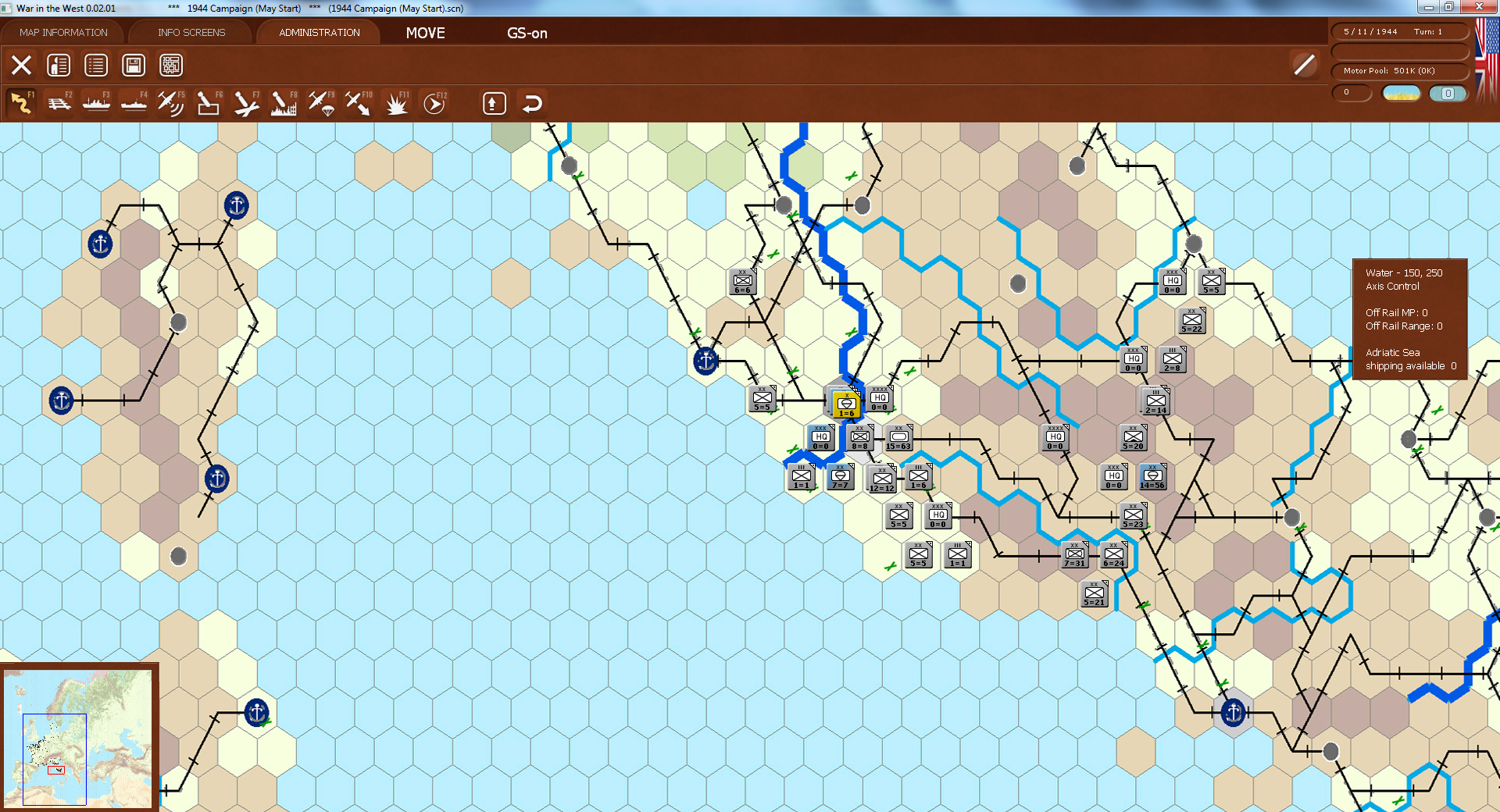The width and height of the screenshot is (1500, 812).
Task: Click 'Adriatic Sea shipping available 0' text
Action: (1411, 359)
